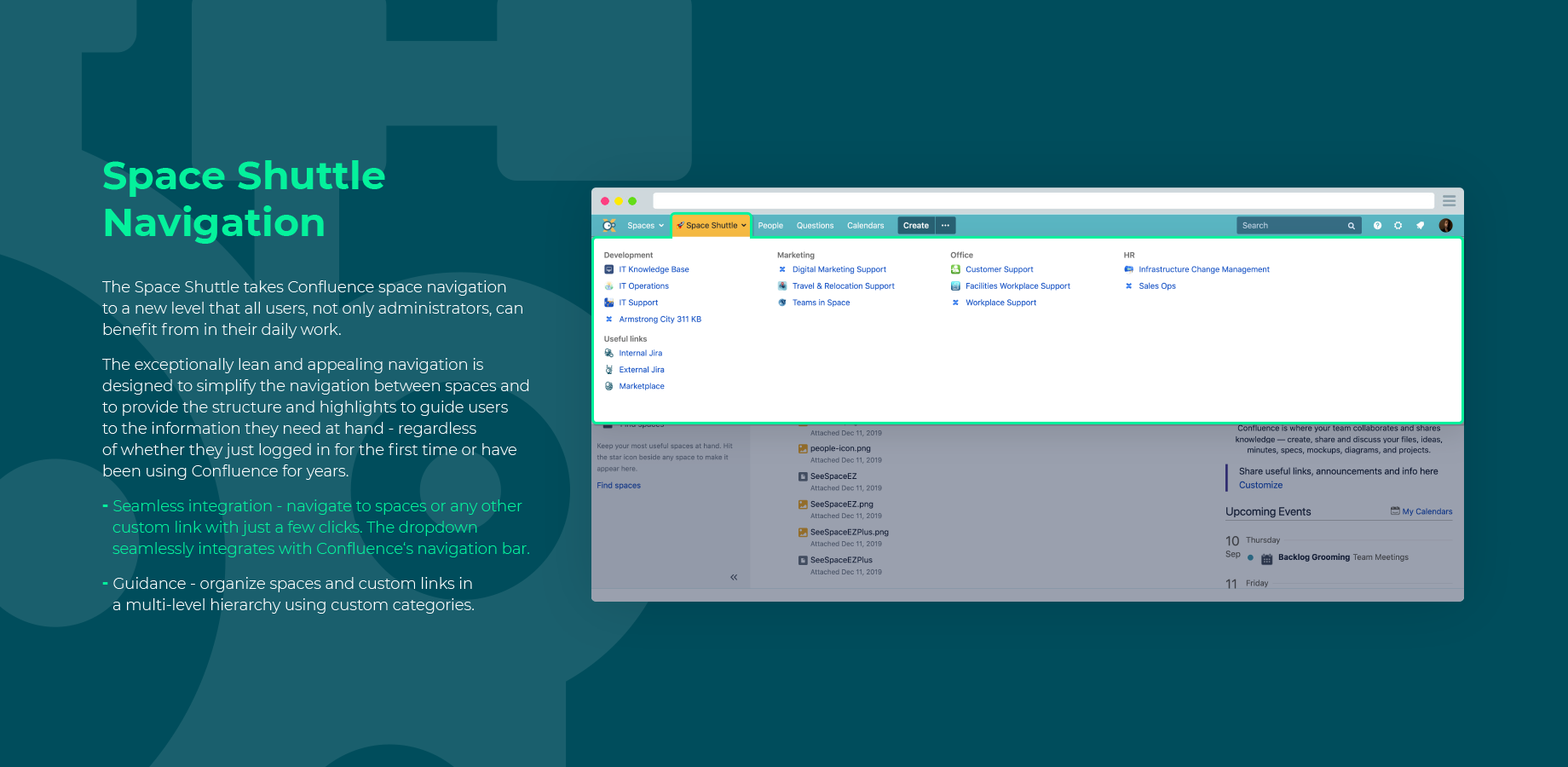This screenshot has height=767, width=1568.
Task: Open IT Support space
Action: pos(638,303)
